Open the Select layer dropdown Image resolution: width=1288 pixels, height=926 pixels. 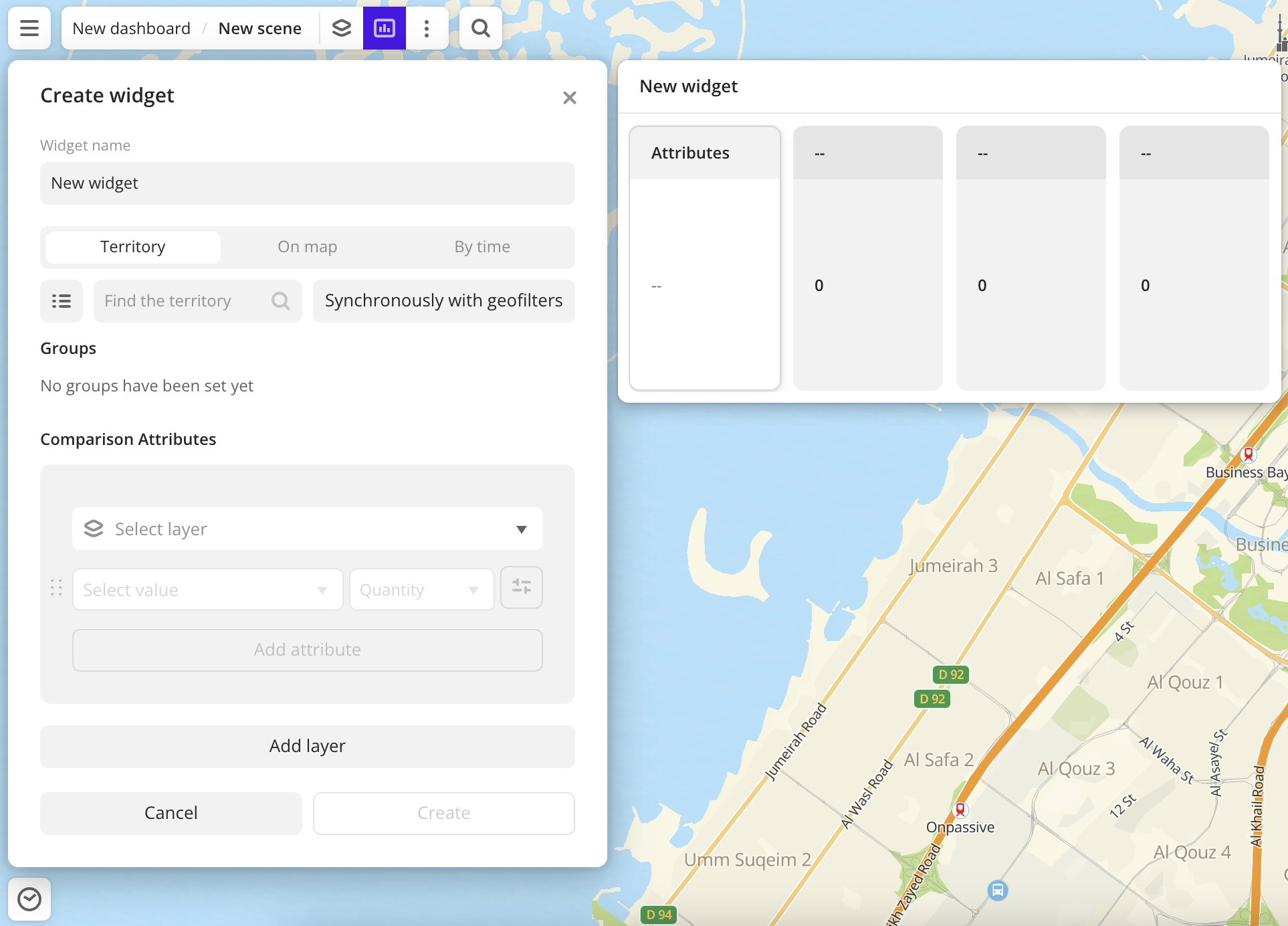307,529
